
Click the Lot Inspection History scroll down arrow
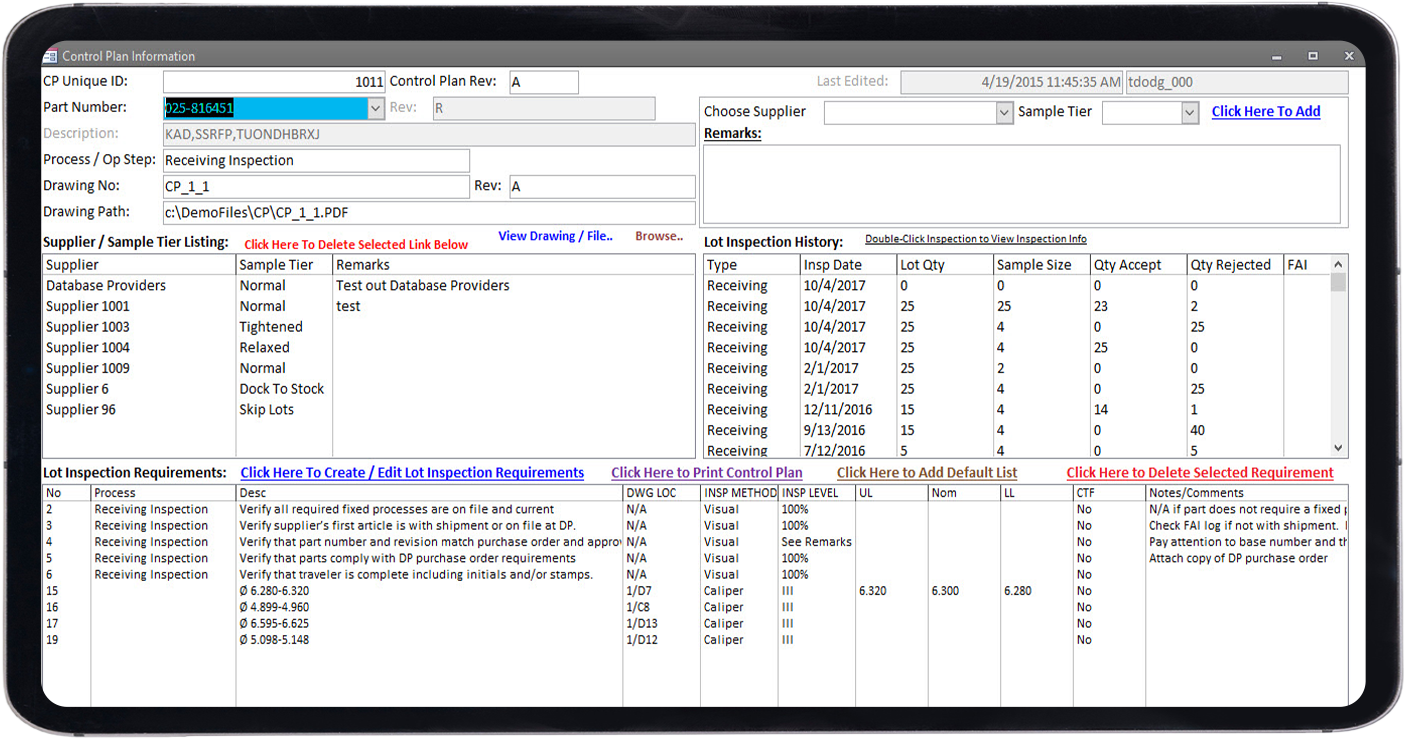point(1339,449)
